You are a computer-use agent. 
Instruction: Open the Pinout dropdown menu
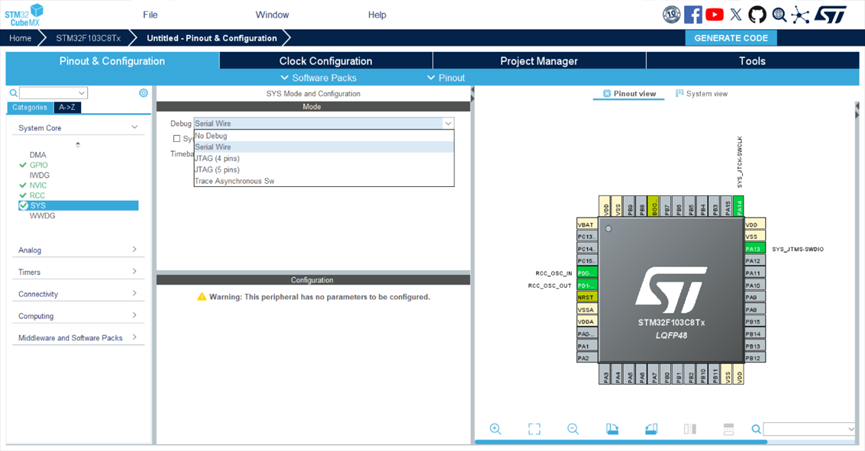(446, 78)
